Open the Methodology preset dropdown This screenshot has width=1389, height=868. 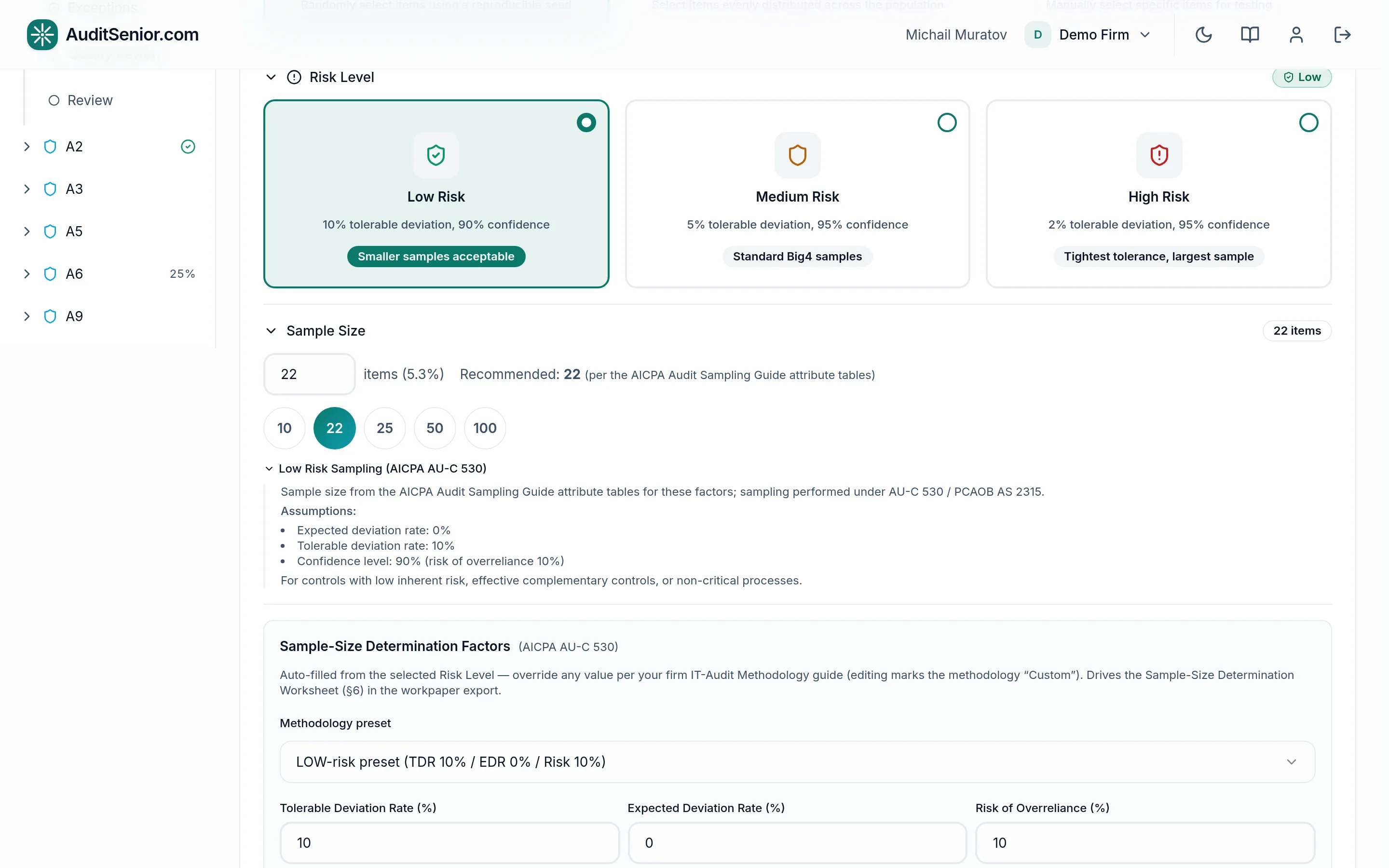(797, 762)
